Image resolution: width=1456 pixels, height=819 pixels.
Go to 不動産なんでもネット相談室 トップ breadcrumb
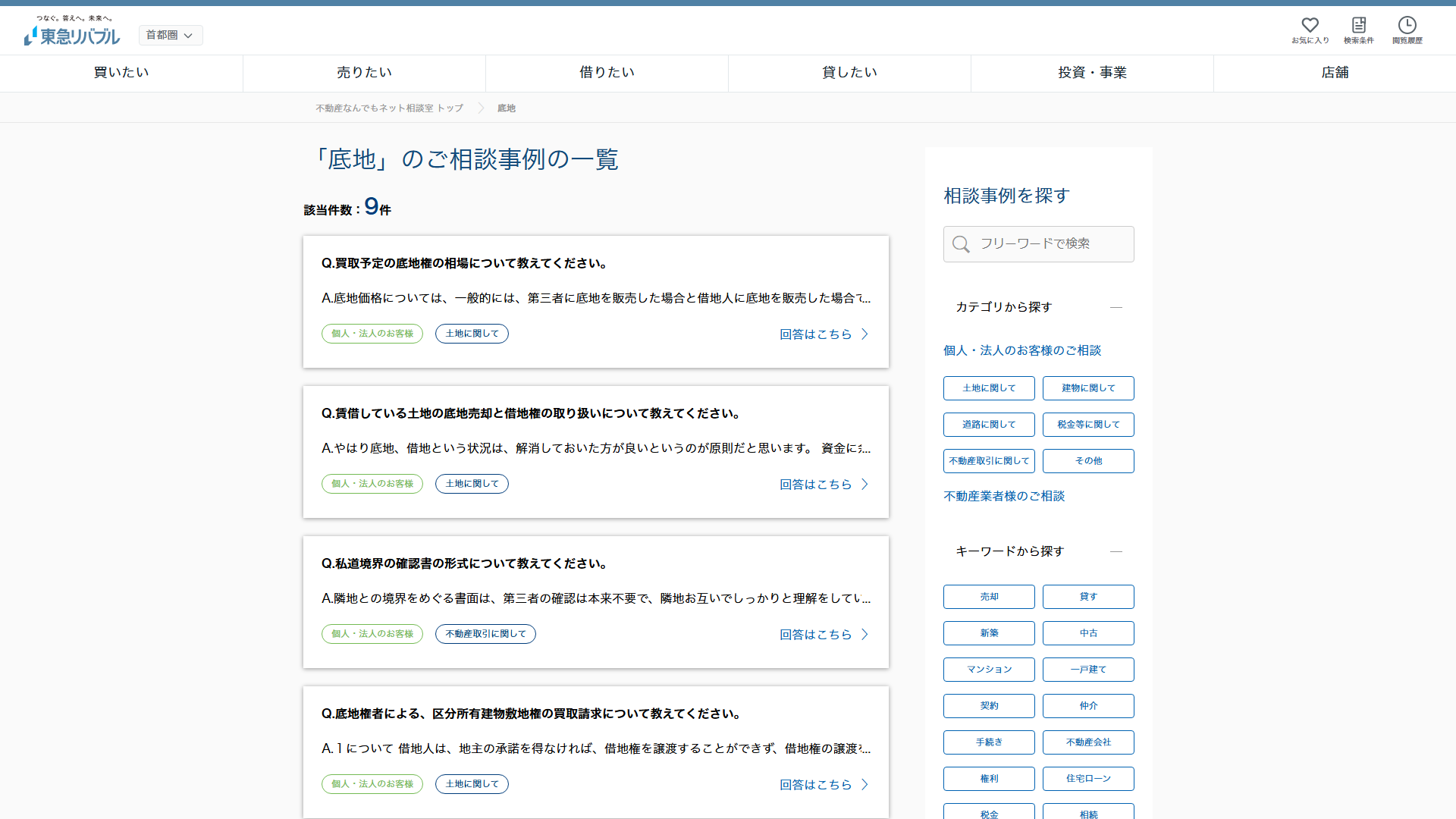(389, 108)
